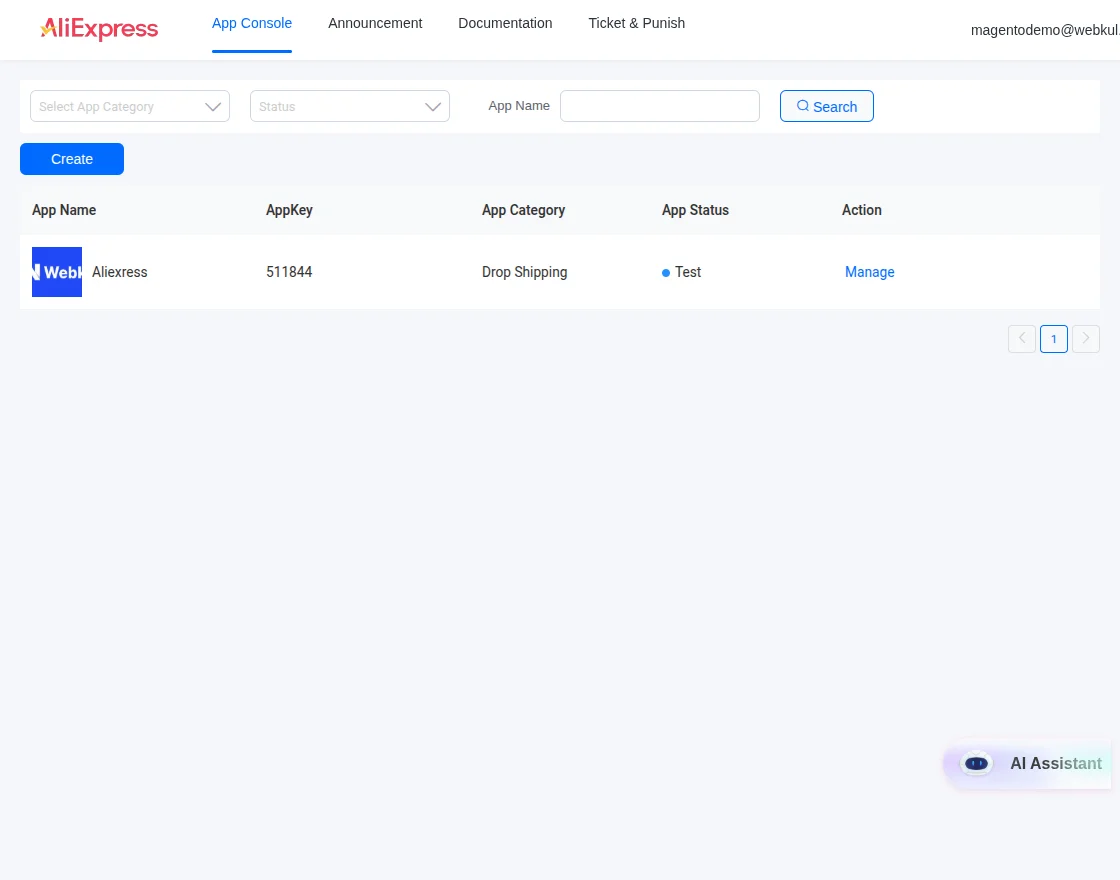1120x880 pixels.
Task: Click the Webkul app logo thumbnail
Action: 56,271
